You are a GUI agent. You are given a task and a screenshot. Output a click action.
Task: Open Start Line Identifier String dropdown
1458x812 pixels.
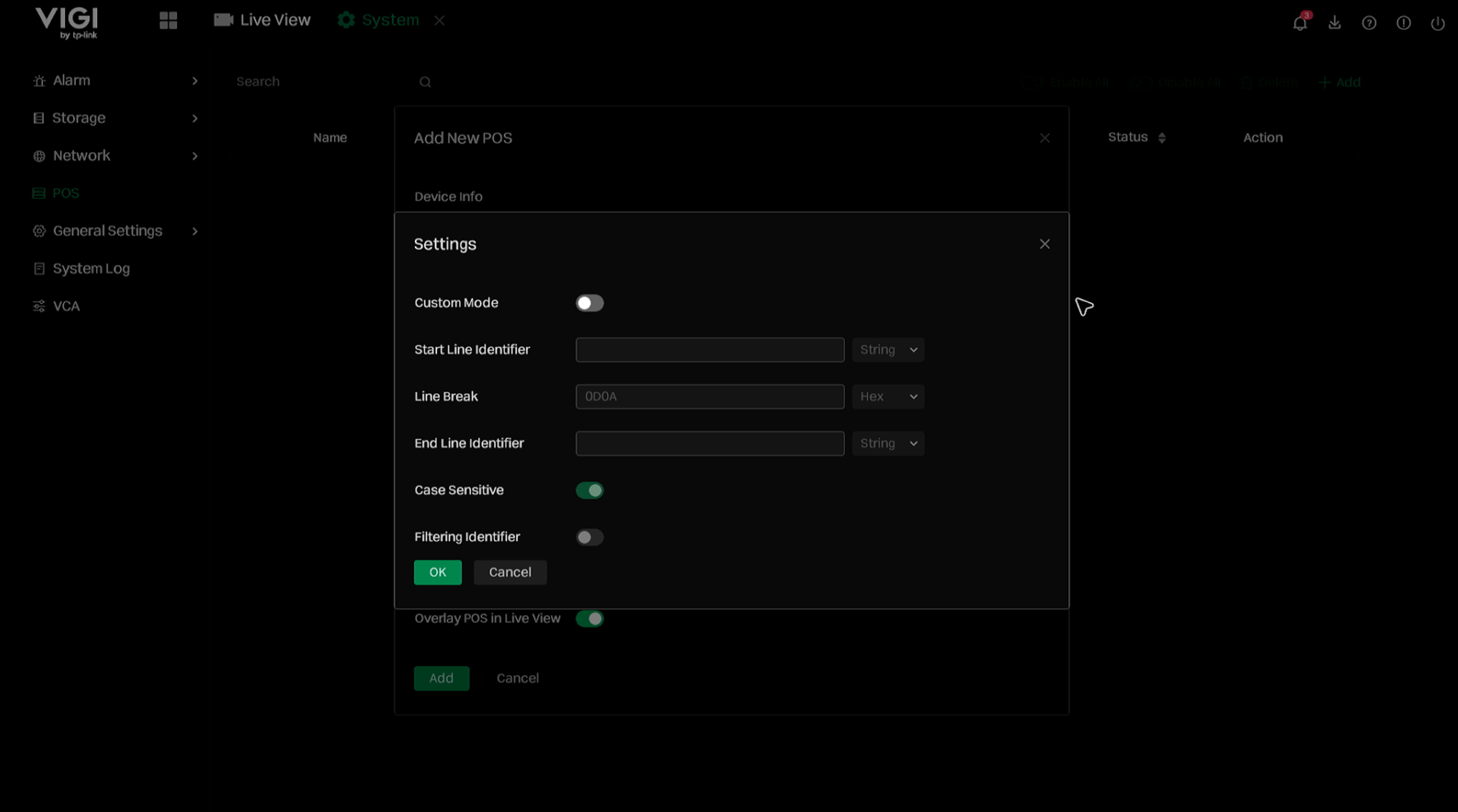(888, 350)
